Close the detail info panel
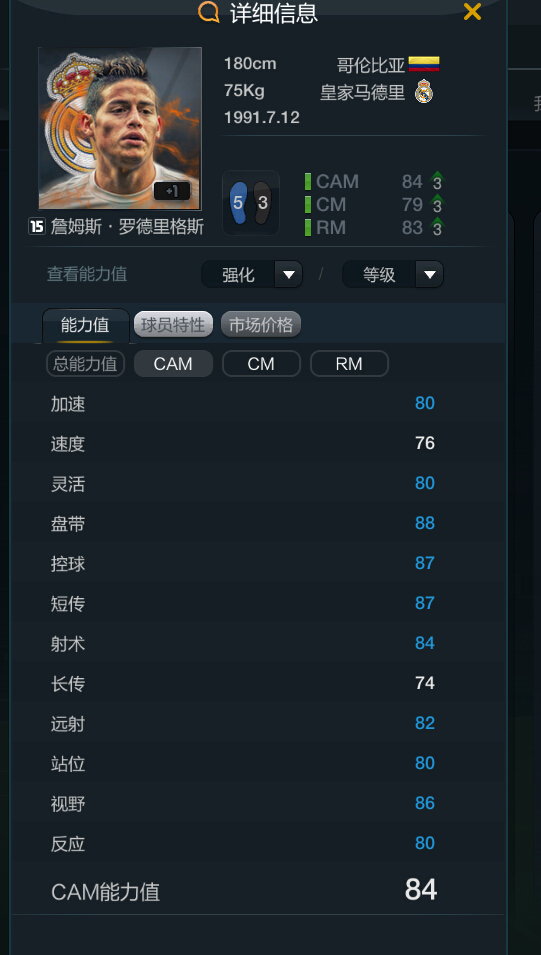The width and height of the screenshot is (541, 955). point(472,12)
